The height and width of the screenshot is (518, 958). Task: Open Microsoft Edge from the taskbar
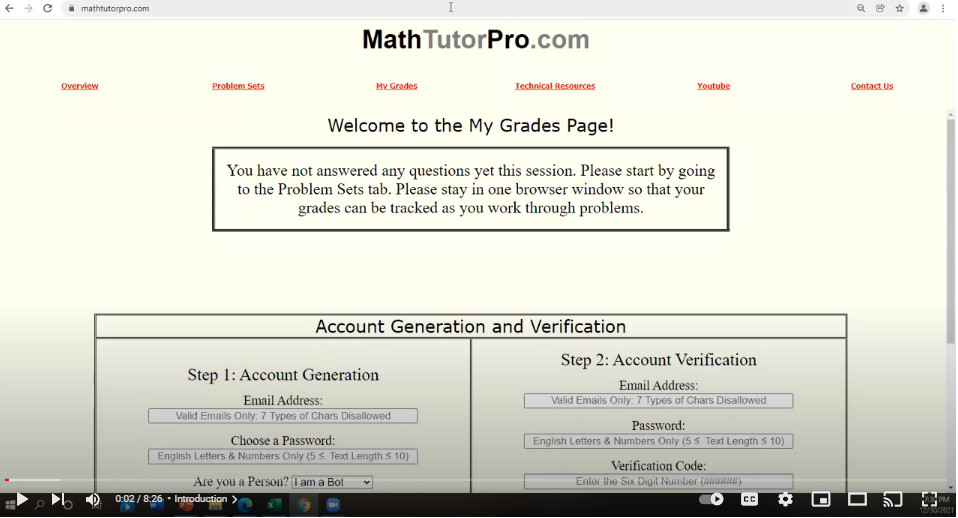[245, 505]
